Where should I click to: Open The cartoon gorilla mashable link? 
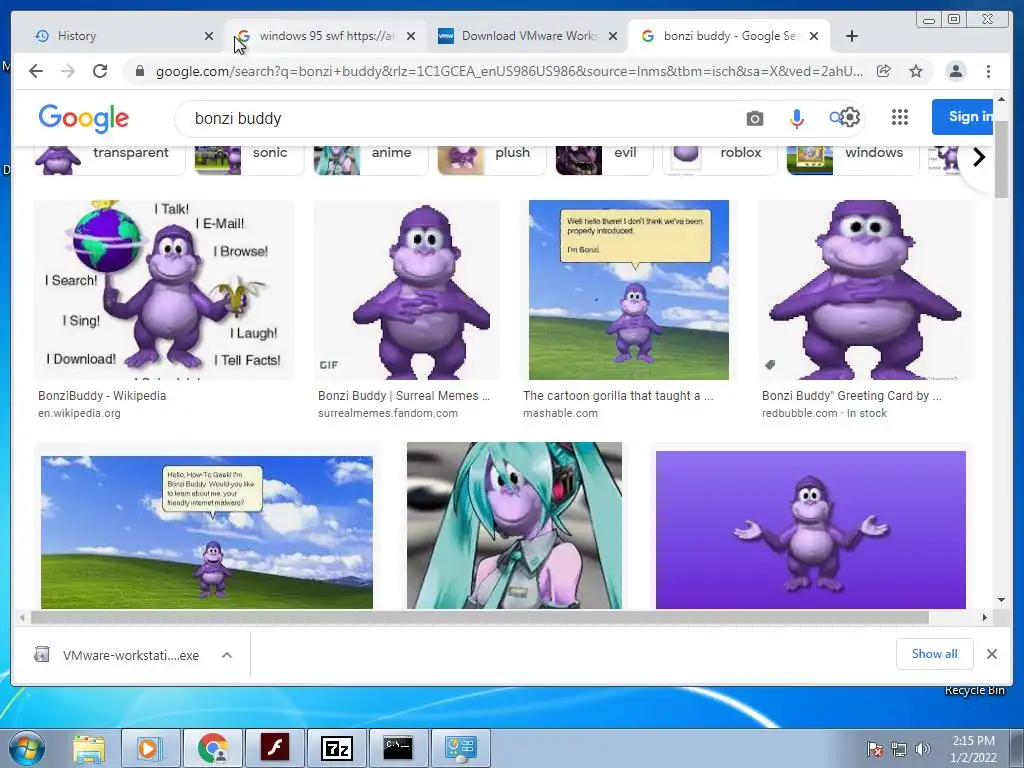coord(618,396)
